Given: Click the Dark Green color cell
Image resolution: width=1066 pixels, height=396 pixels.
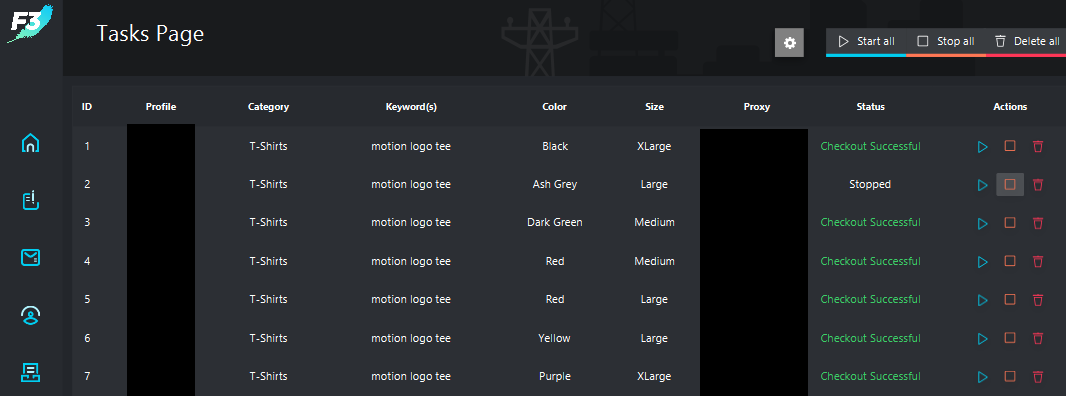Looking at the screenshot, I should pos(555,222).
